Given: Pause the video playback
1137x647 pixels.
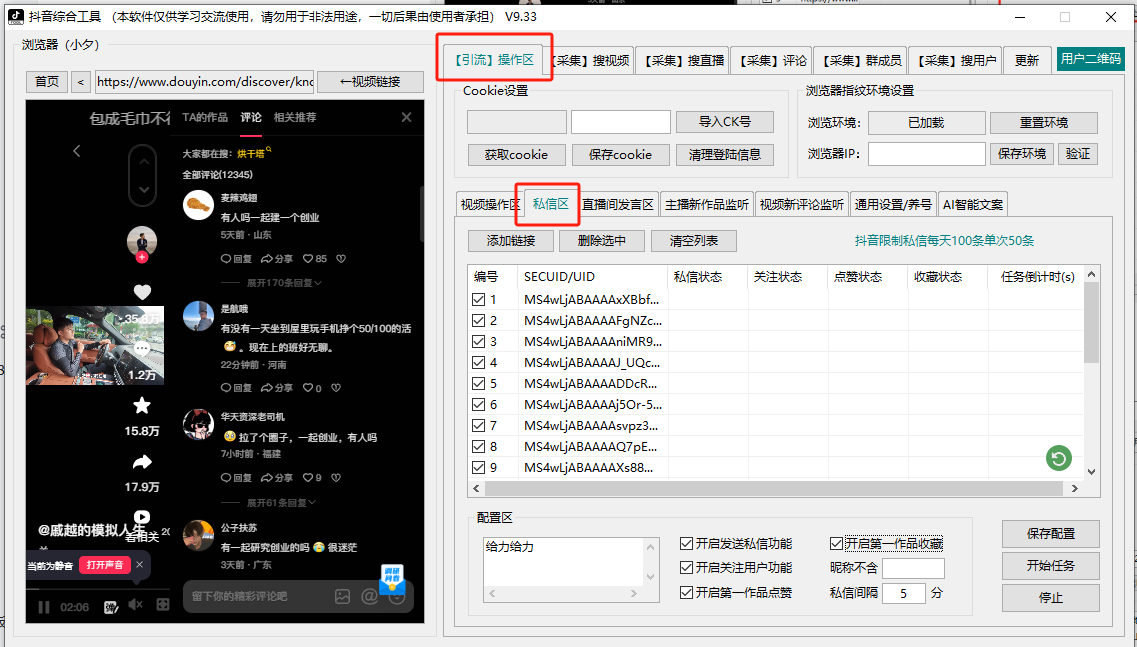Looking at the screenshot, I should (x=44, y=606).
